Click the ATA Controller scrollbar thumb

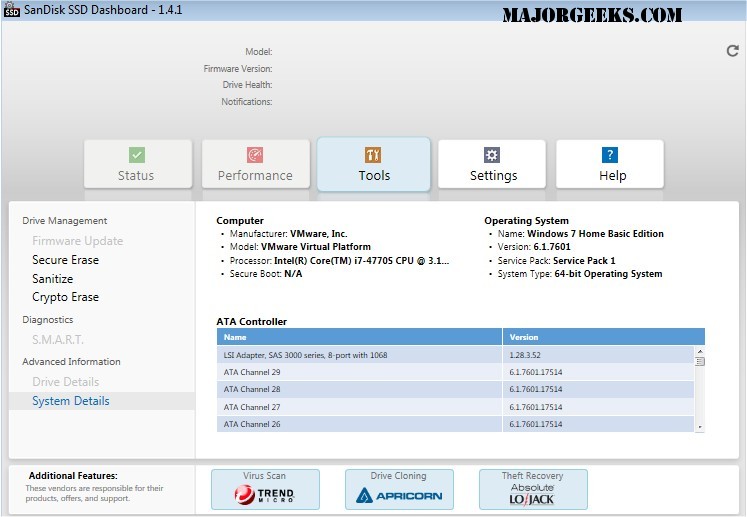pos(700,361)
